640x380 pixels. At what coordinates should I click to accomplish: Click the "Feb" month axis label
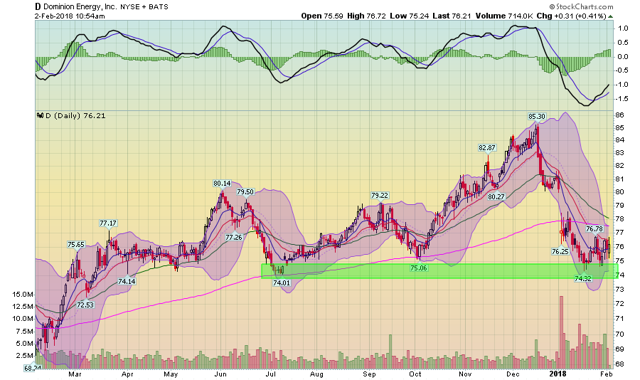coord(606,374)
